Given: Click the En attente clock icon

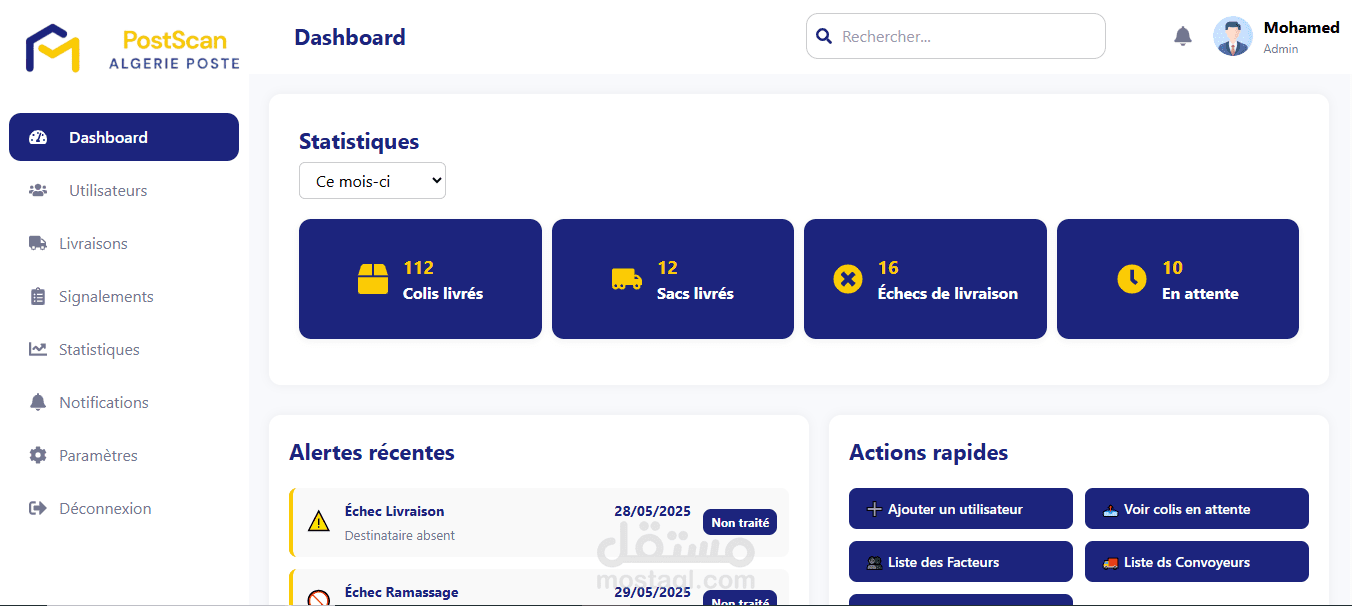Looking at the screenshot, I should tap(1132, 279).
